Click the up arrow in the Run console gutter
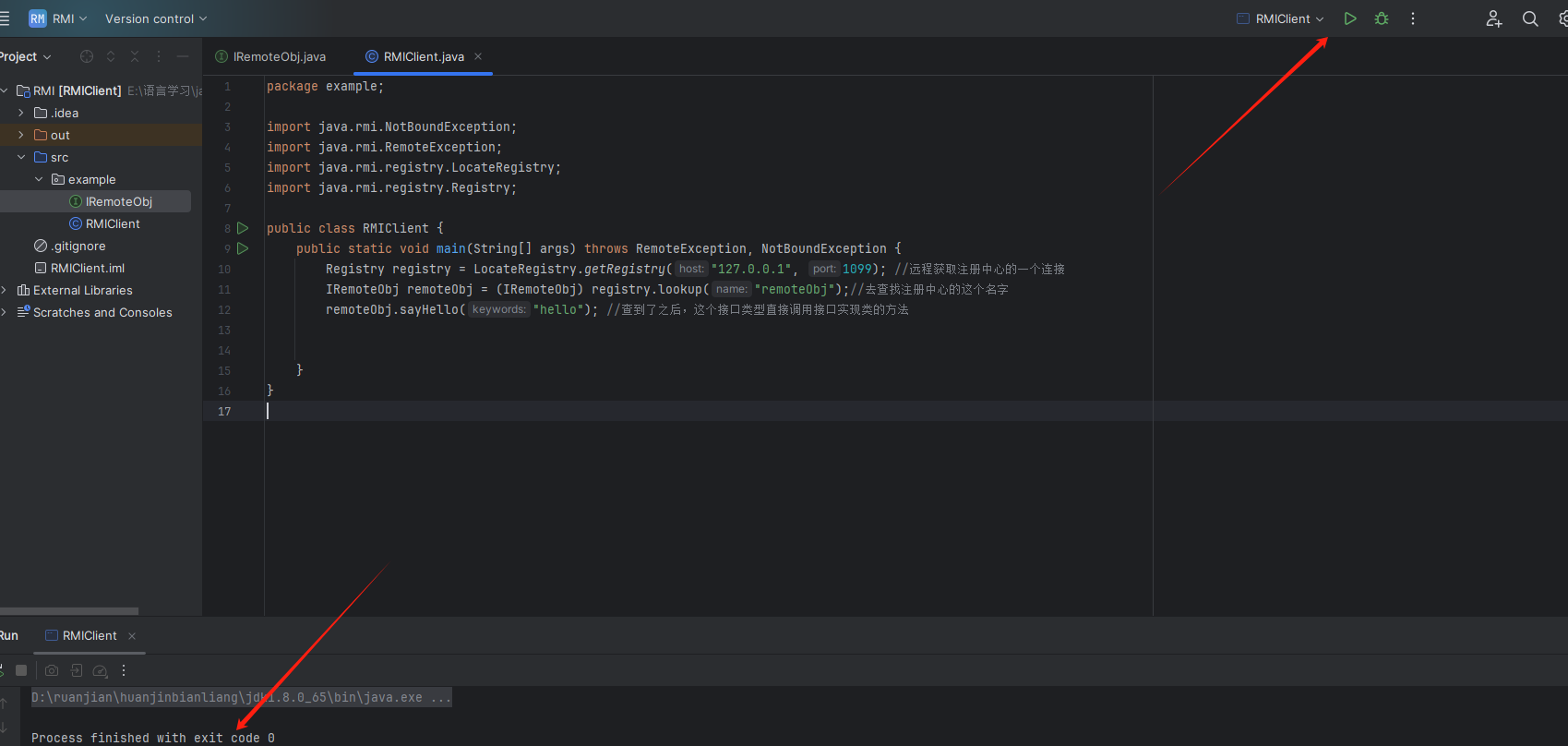This screenshot has height=746, width=1568. (4, 704)
